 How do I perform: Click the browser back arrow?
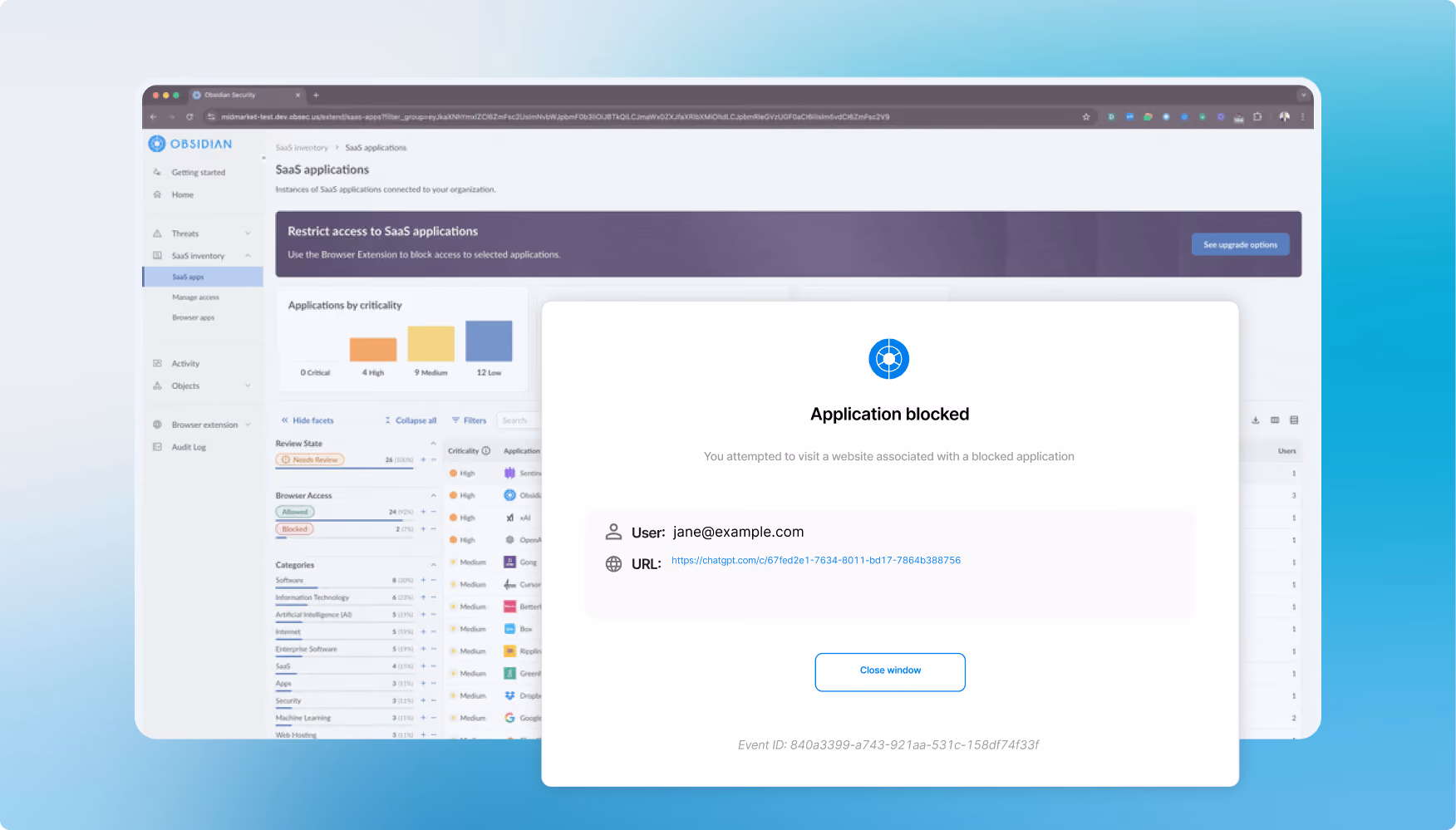pyautogui.click(x=154, y=117)
